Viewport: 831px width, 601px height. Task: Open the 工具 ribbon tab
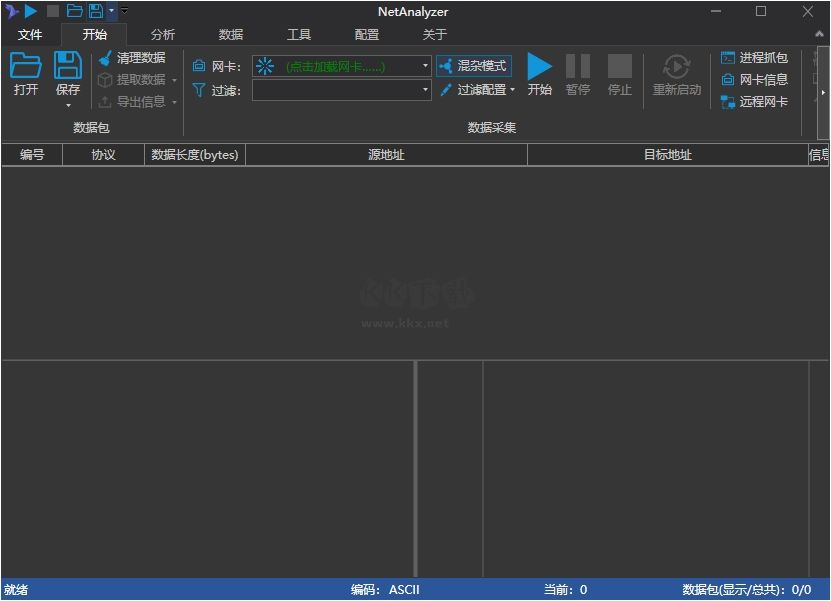pyautogui.click(x=299, y=33)
